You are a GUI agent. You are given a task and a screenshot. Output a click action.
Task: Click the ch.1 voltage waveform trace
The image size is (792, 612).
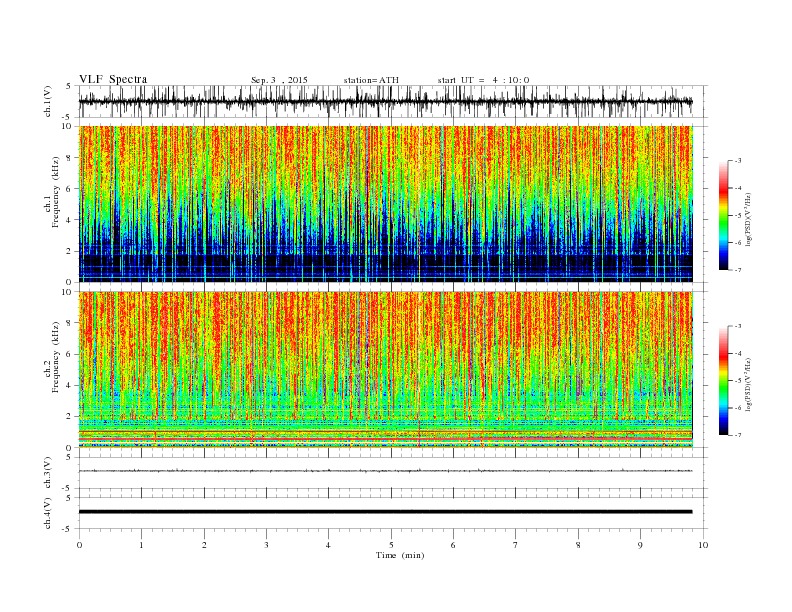[385, 101]
